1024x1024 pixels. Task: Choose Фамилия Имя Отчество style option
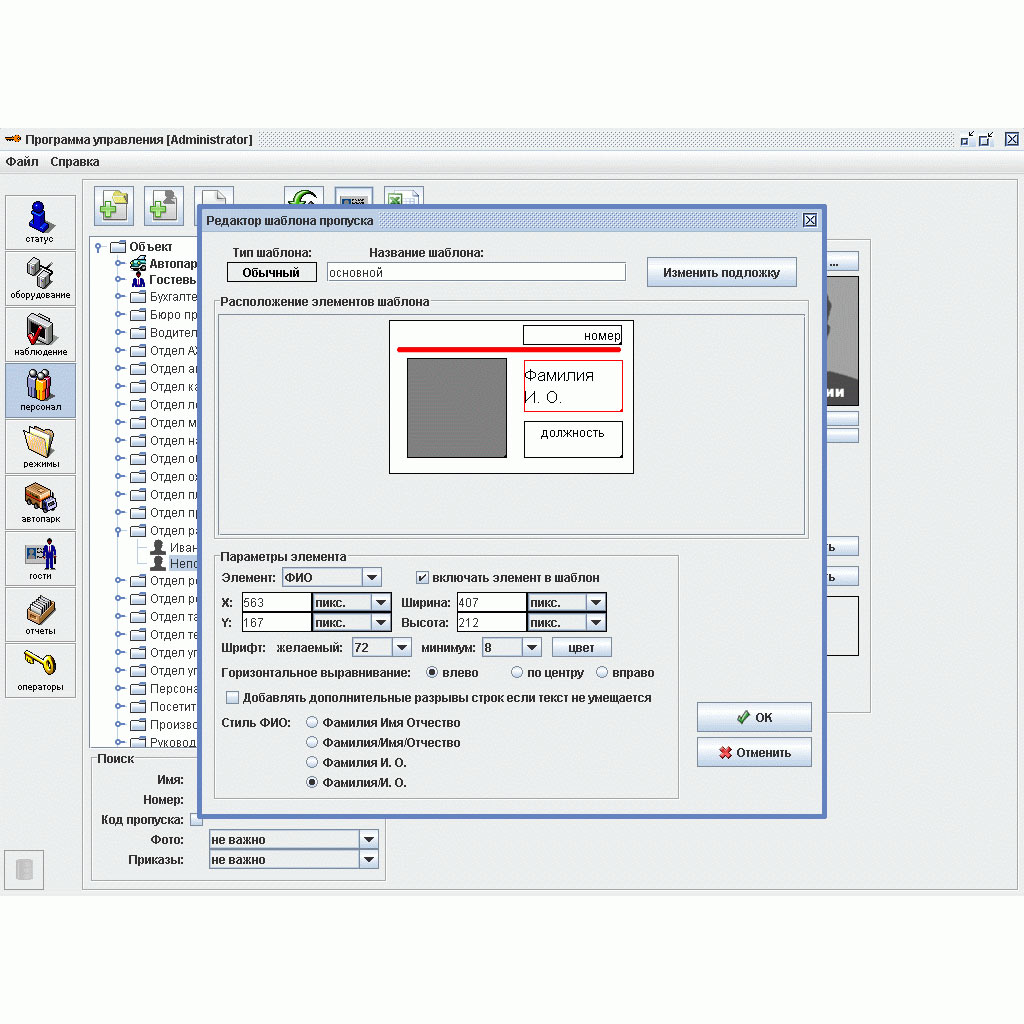313,723
